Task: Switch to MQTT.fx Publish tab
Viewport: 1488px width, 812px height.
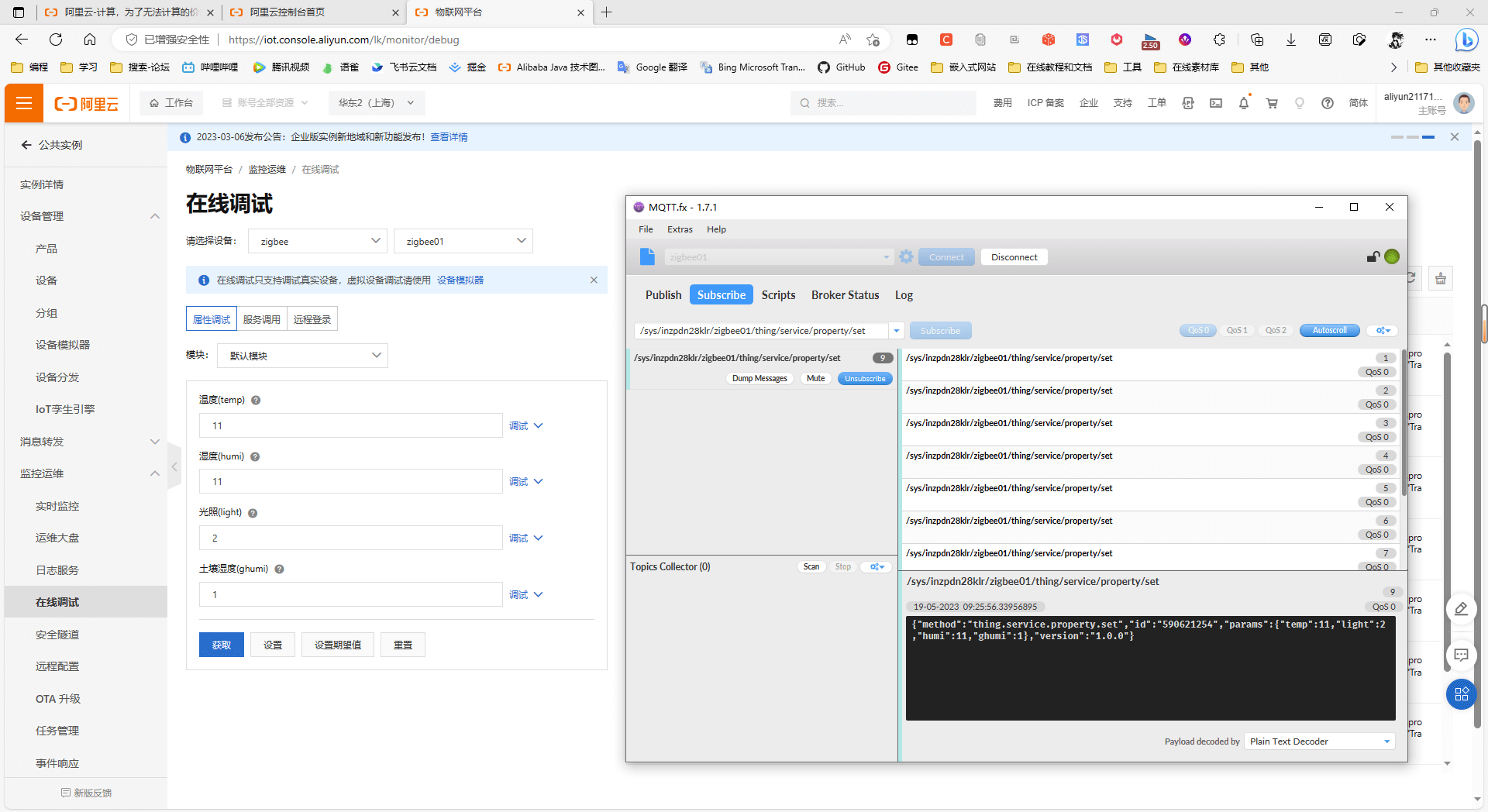Action: pyautogui.click(x=663, y=295)
